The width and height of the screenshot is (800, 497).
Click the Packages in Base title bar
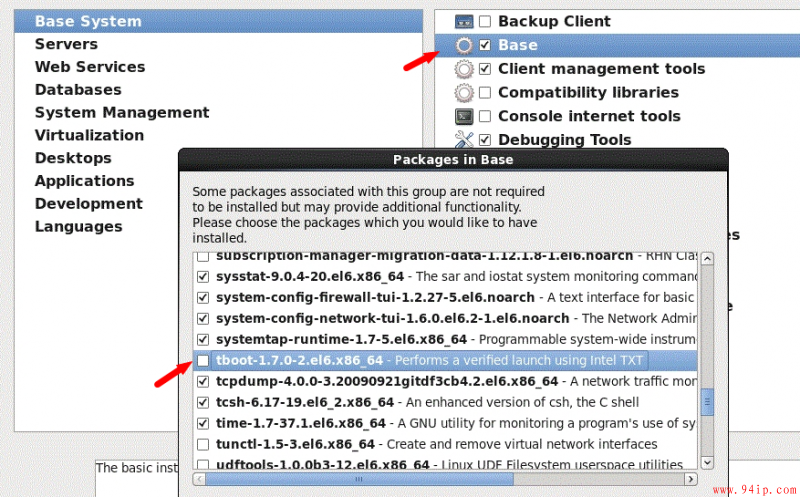(453, 160)
